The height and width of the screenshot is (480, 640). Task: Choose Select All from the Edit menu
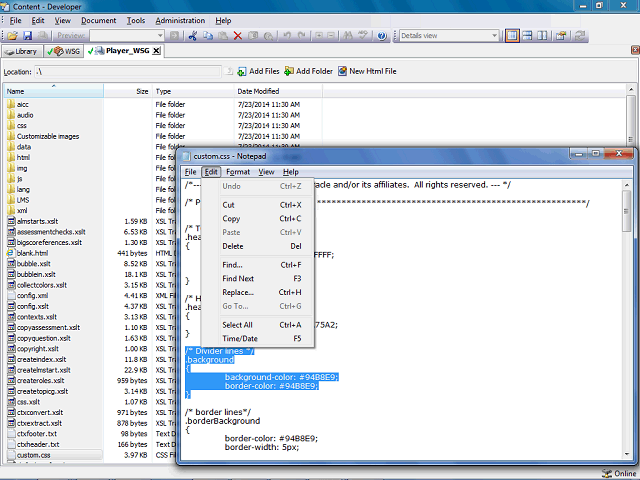[262, 325]
